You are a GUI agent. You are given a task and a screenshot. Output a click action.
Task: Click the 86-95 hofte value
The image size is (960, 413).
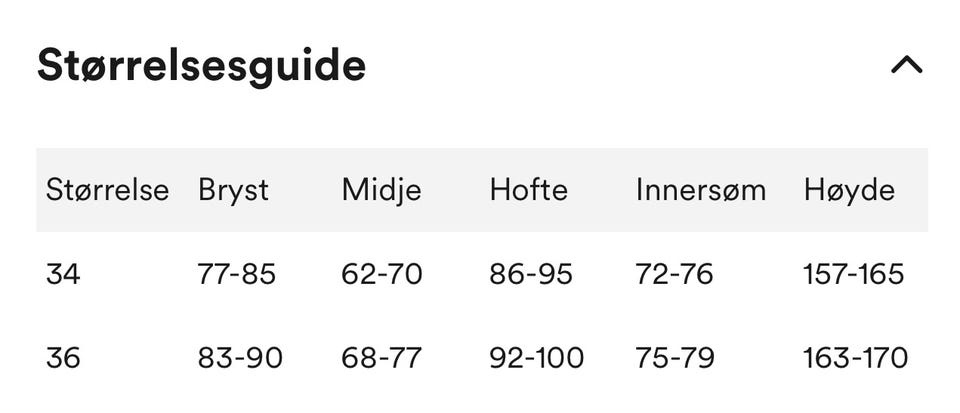pos(531,274)
